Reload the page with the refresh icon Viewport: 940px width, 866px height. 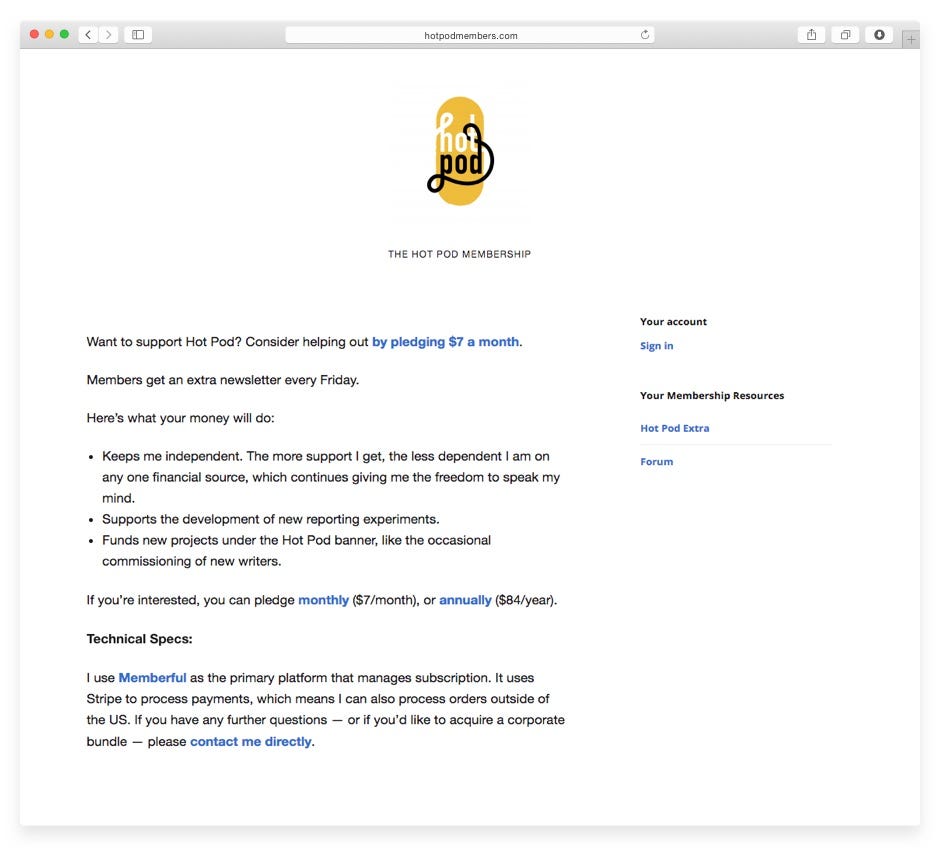pyautogui.click(x=645, y=35)
